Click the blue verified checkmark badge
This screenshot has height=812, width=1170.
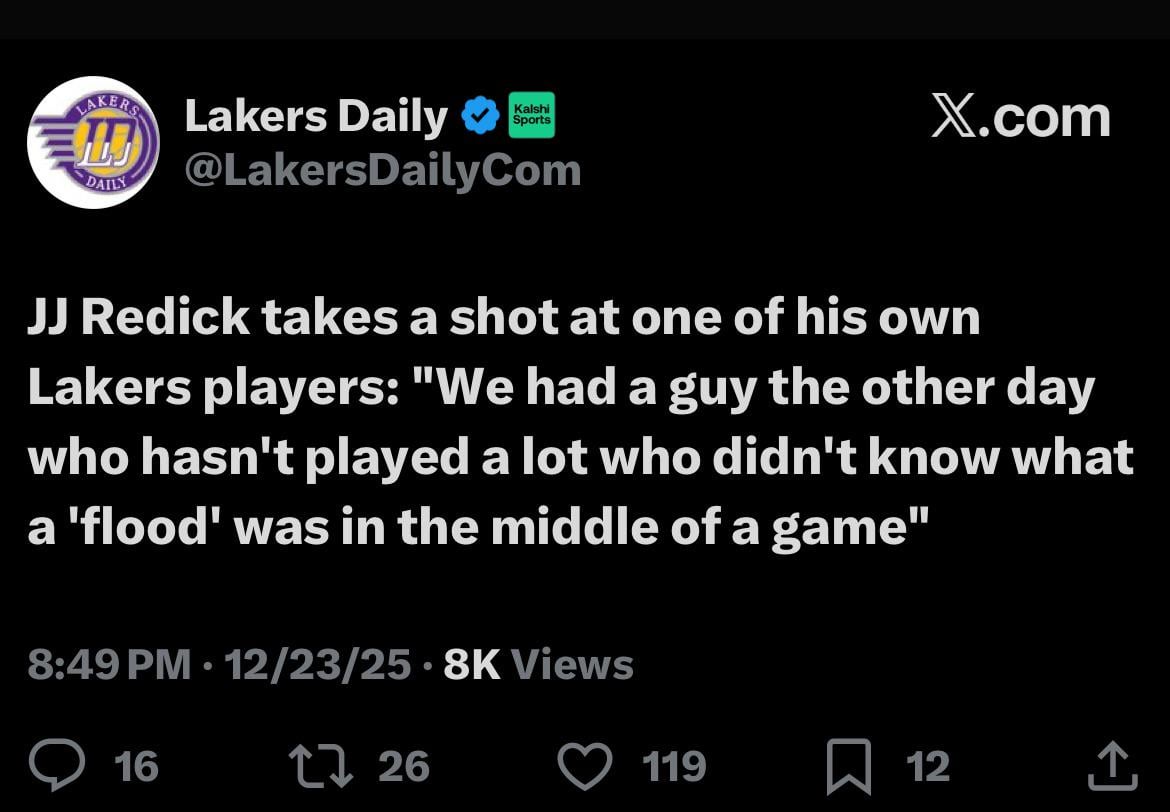pyautogui.click(x=480, y=113)
